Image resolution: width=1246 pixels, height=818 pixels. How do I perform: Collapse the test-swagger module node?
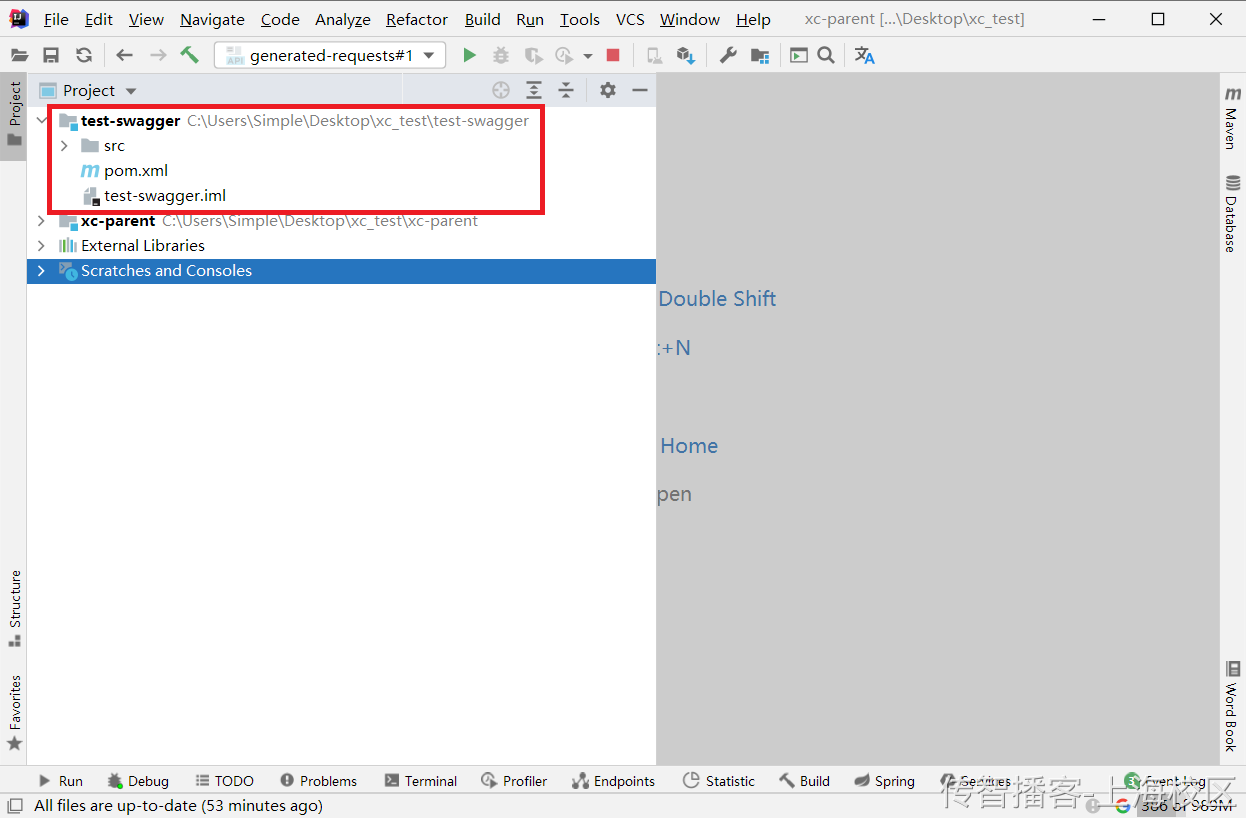(41, 121)
